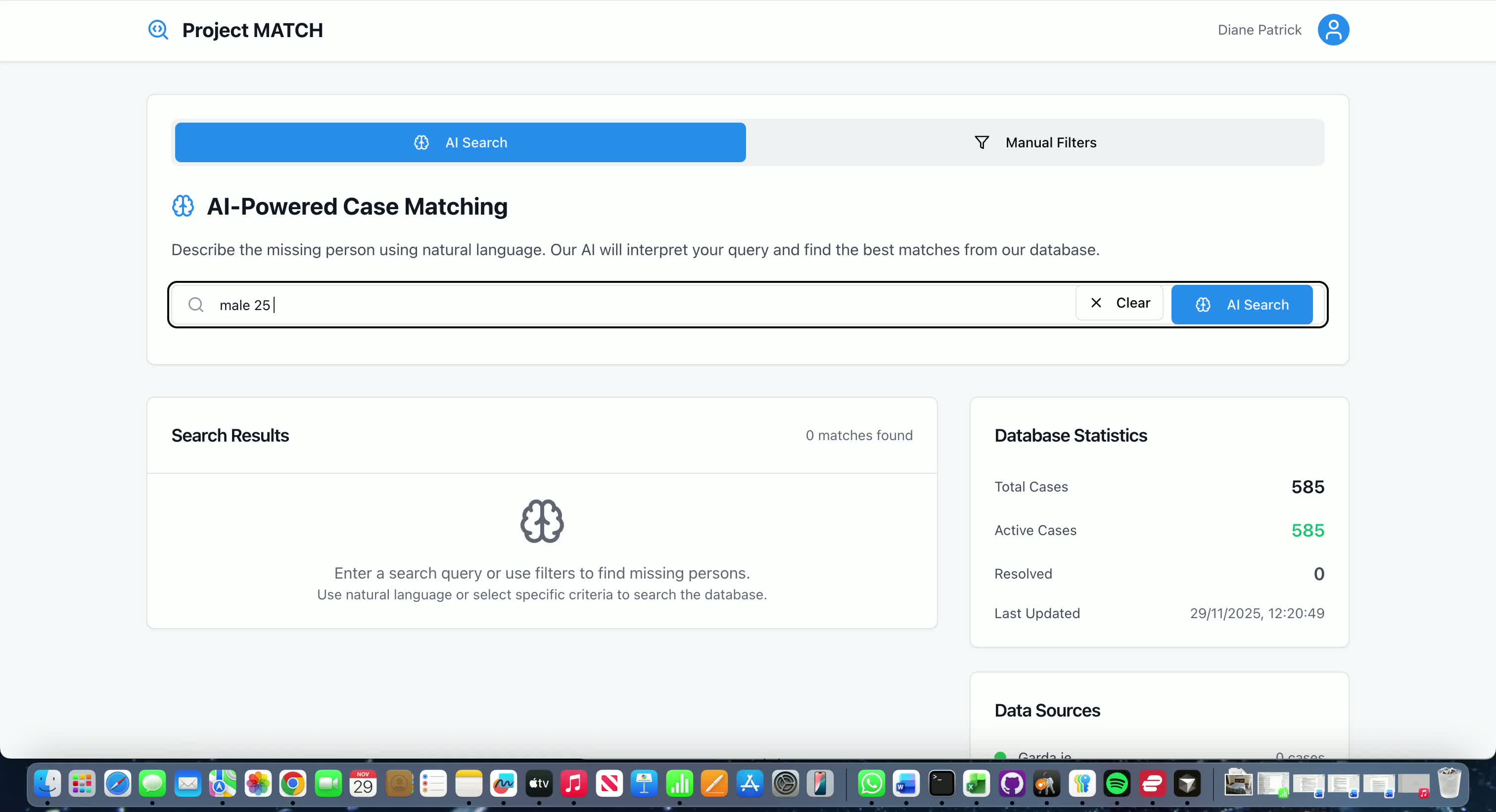This screenshot has height=812, width=1496.
Task: Open the Trash in the Dock
Action: [1449, 783]
